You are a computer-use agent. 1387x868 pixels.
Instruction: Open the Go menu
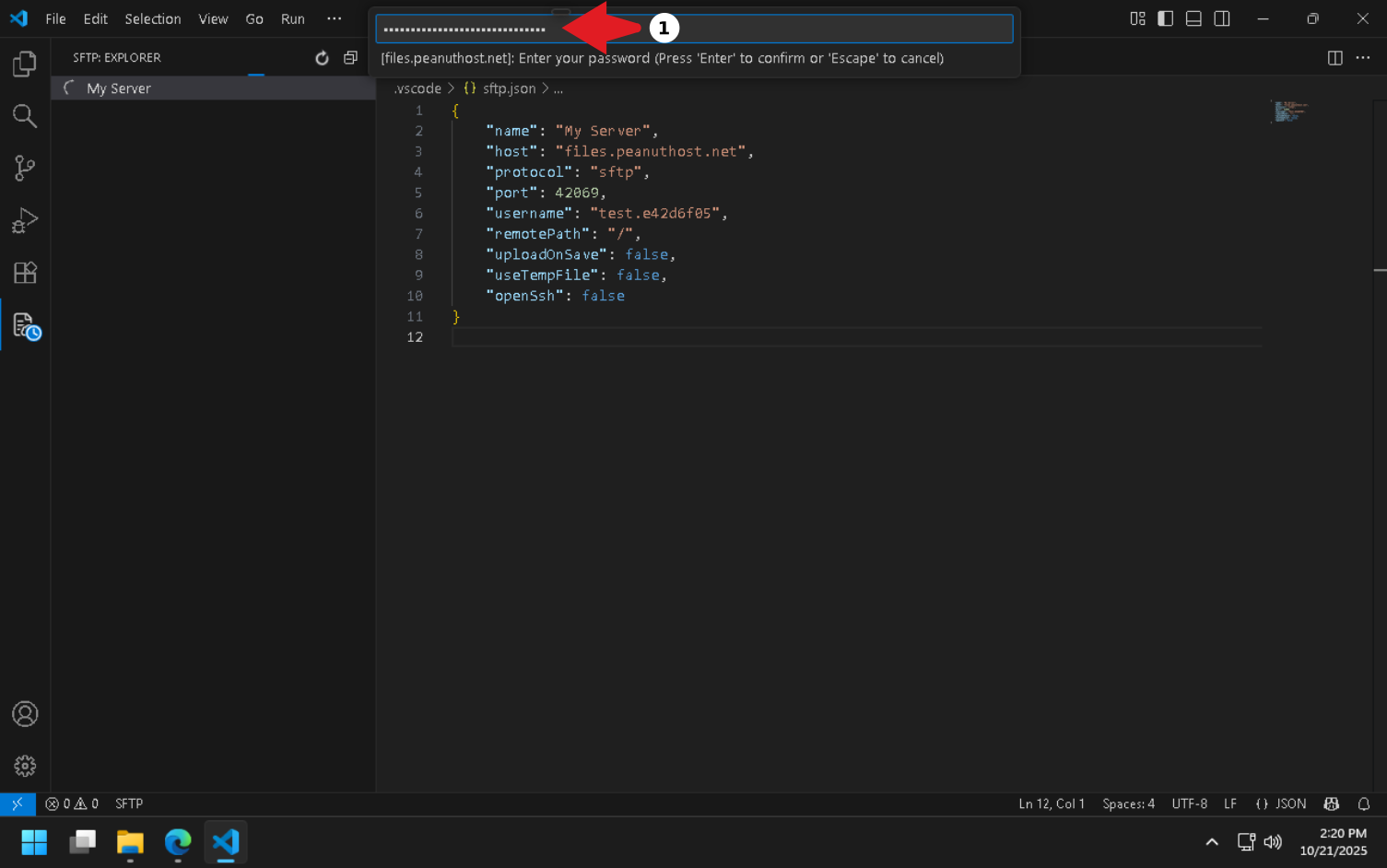pos(254,18)
